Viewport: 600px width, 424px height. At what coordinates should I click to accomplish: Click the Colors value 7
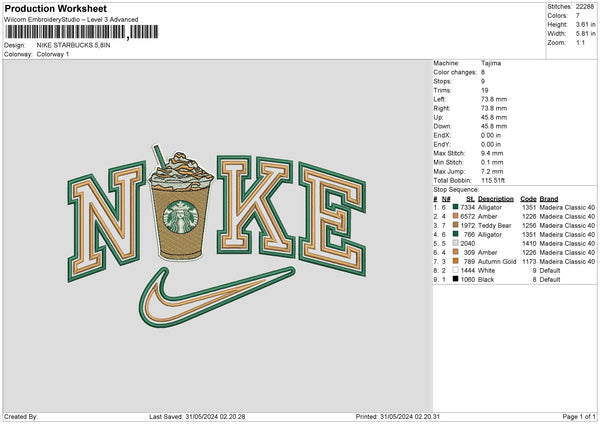[x=578, y=16]
